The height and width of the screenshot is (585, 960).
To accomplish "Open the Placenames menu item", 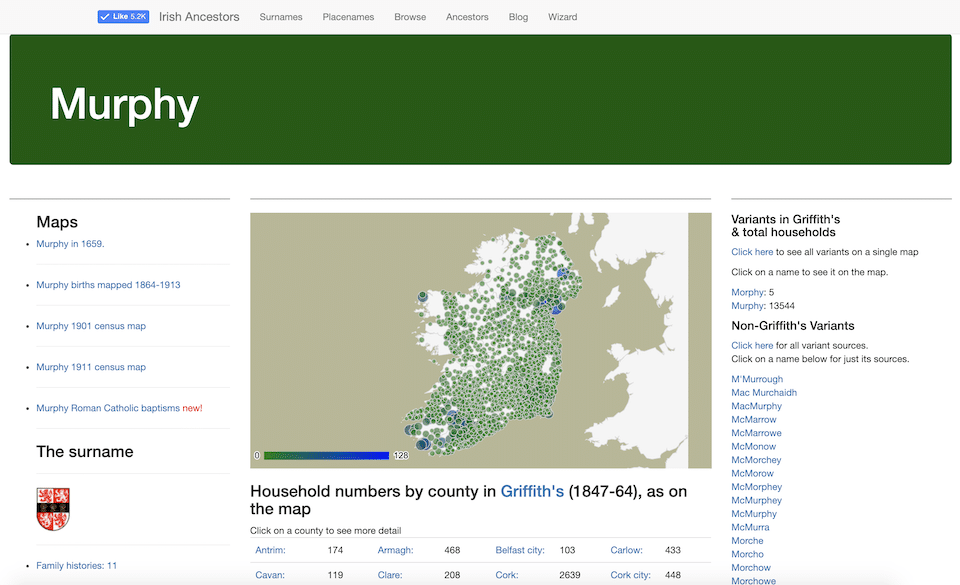I will pos(348,17).
